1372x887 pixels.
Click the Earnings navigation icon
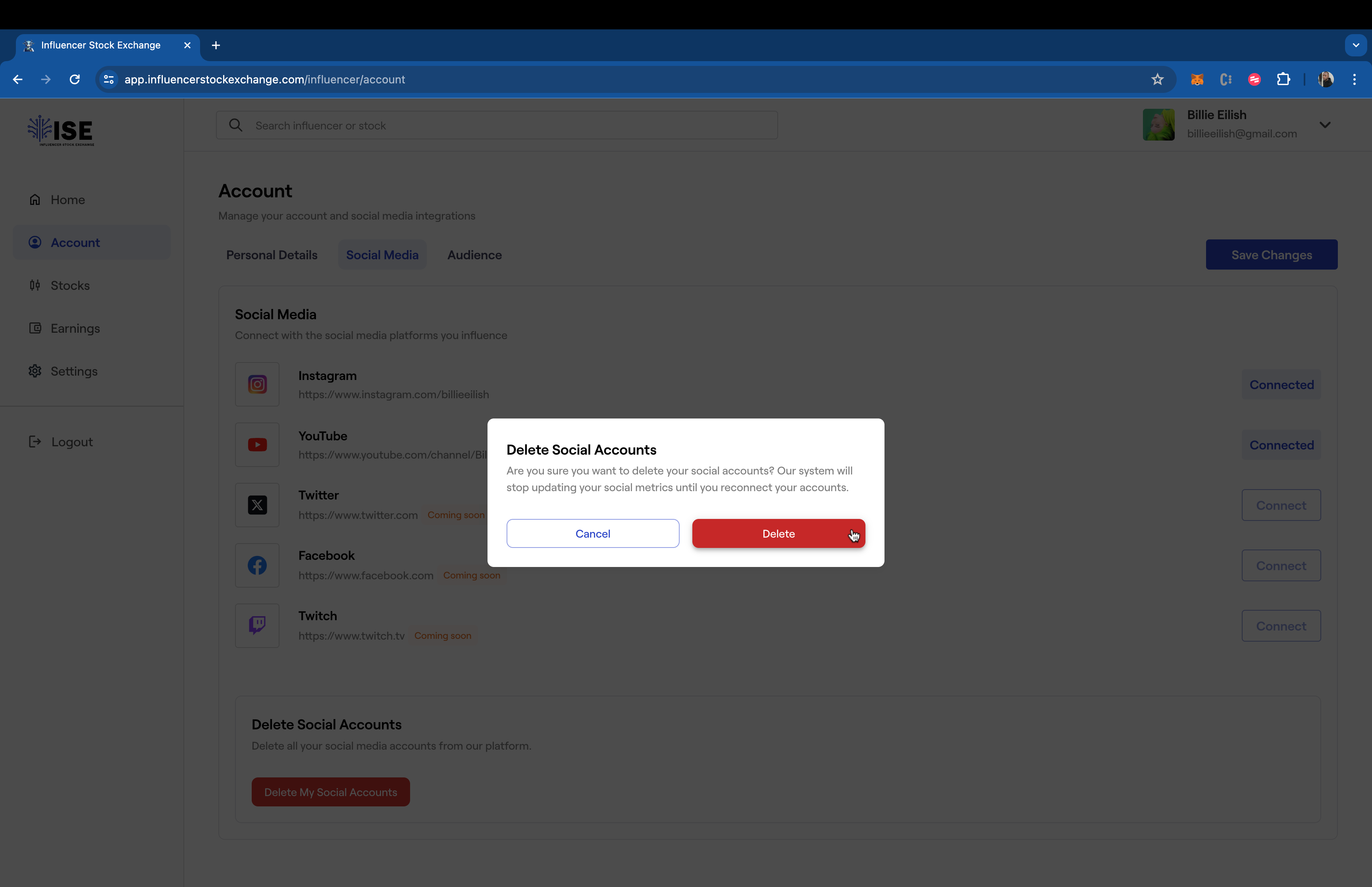coord(35,327)
